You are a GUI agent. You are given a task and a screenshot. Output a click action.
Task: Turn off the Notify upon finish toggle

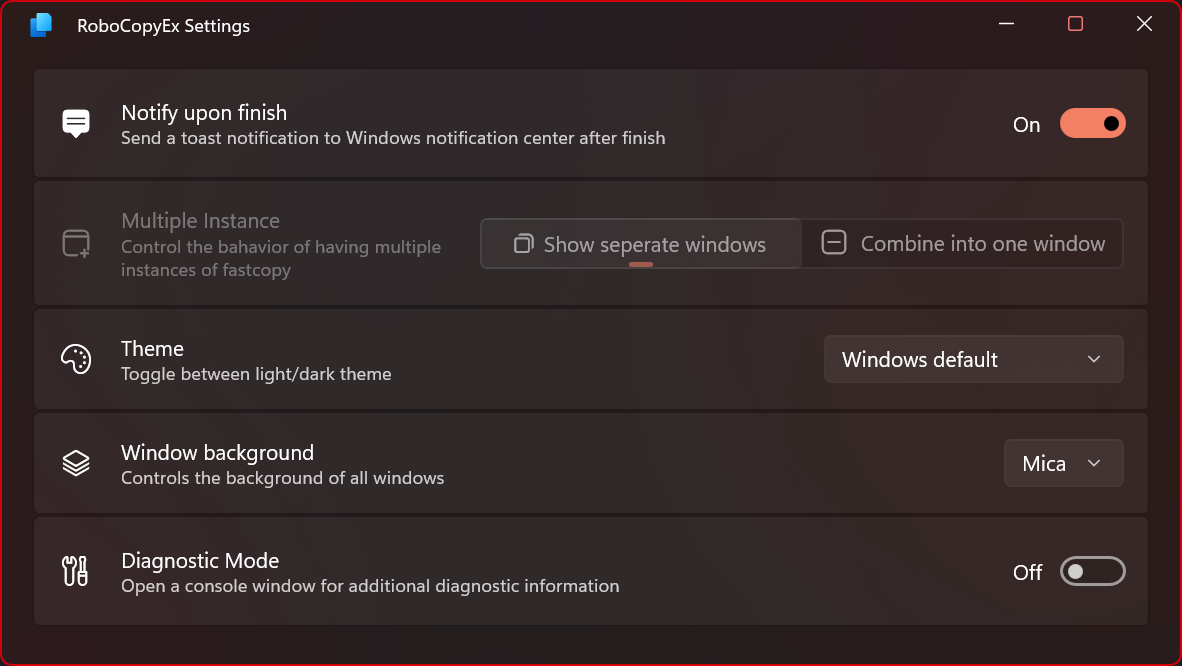1092,124
